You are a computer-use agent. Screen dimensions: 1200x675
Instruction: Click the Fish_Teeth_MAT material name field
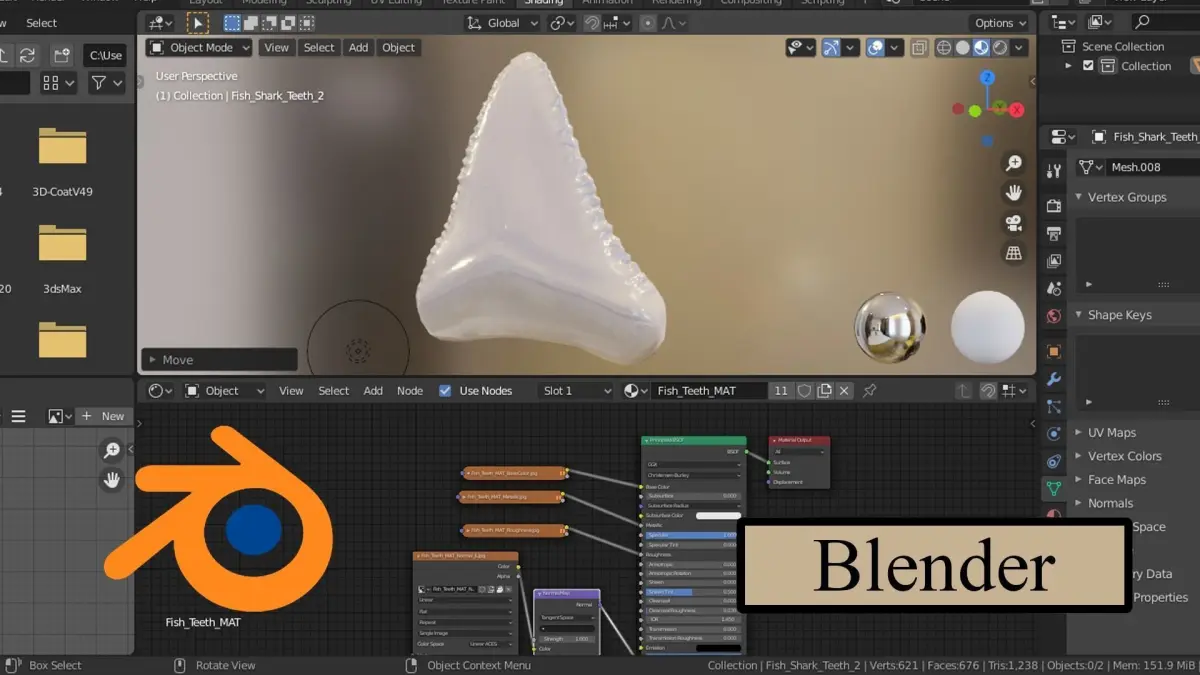click(x=709, y=391)
